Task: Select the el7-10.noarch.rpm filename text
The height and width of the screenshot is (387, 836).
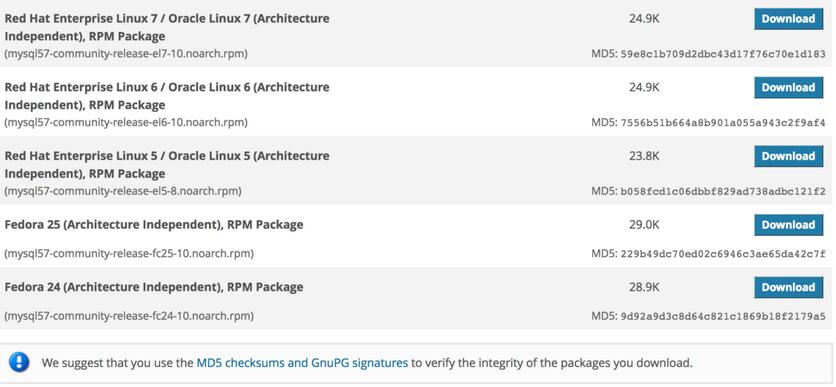Action: coord(126,54)
